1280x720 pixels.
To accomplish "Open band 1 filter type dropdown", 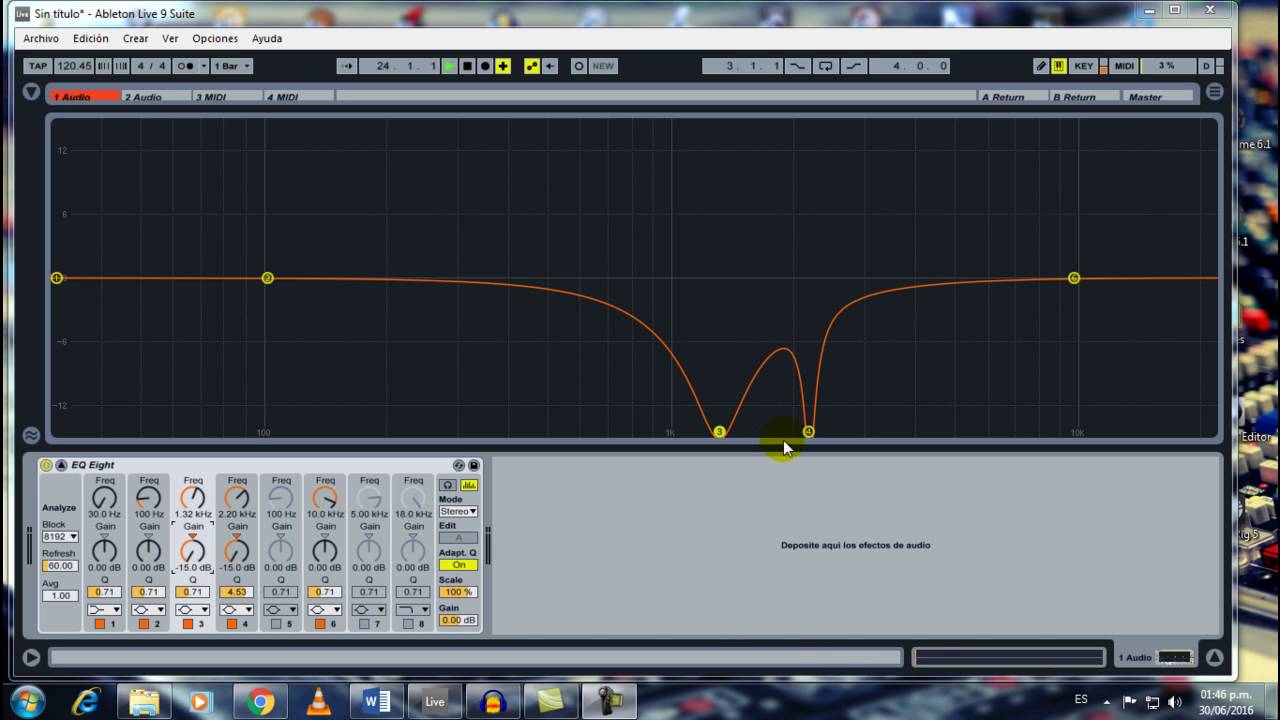I will pyautogui.click(x=104, y=610).
